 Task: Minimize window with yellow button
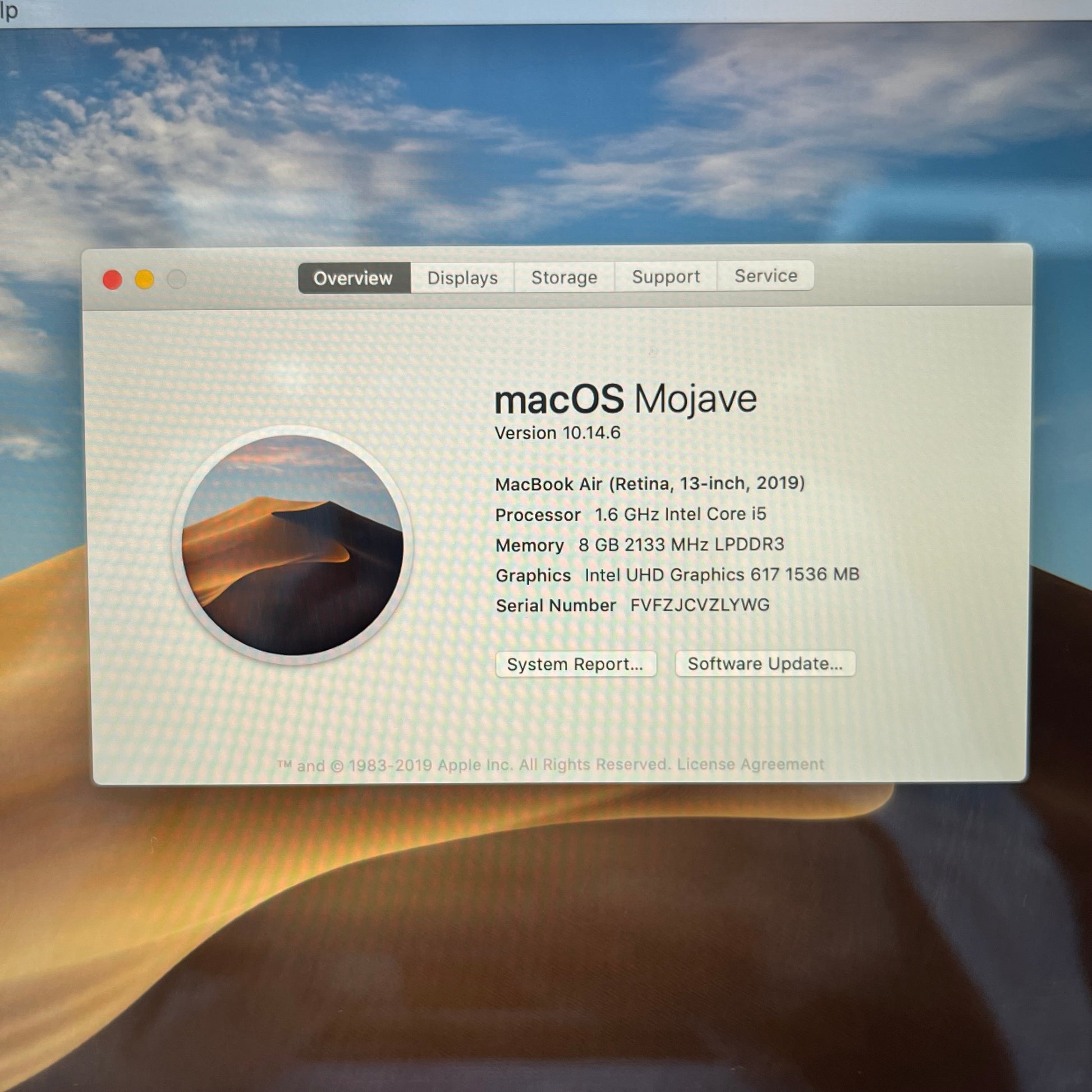click(145, 279)
